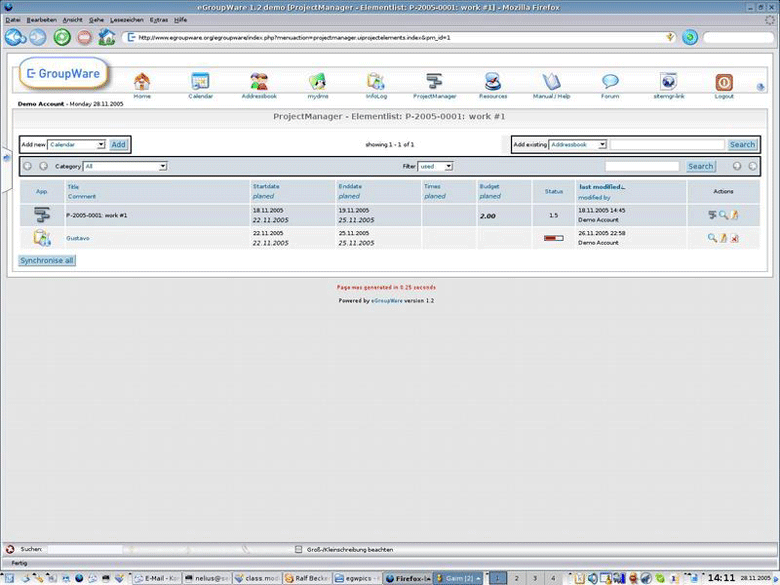Open the mydms app icon
780x585 pixels.
[317, 81]
